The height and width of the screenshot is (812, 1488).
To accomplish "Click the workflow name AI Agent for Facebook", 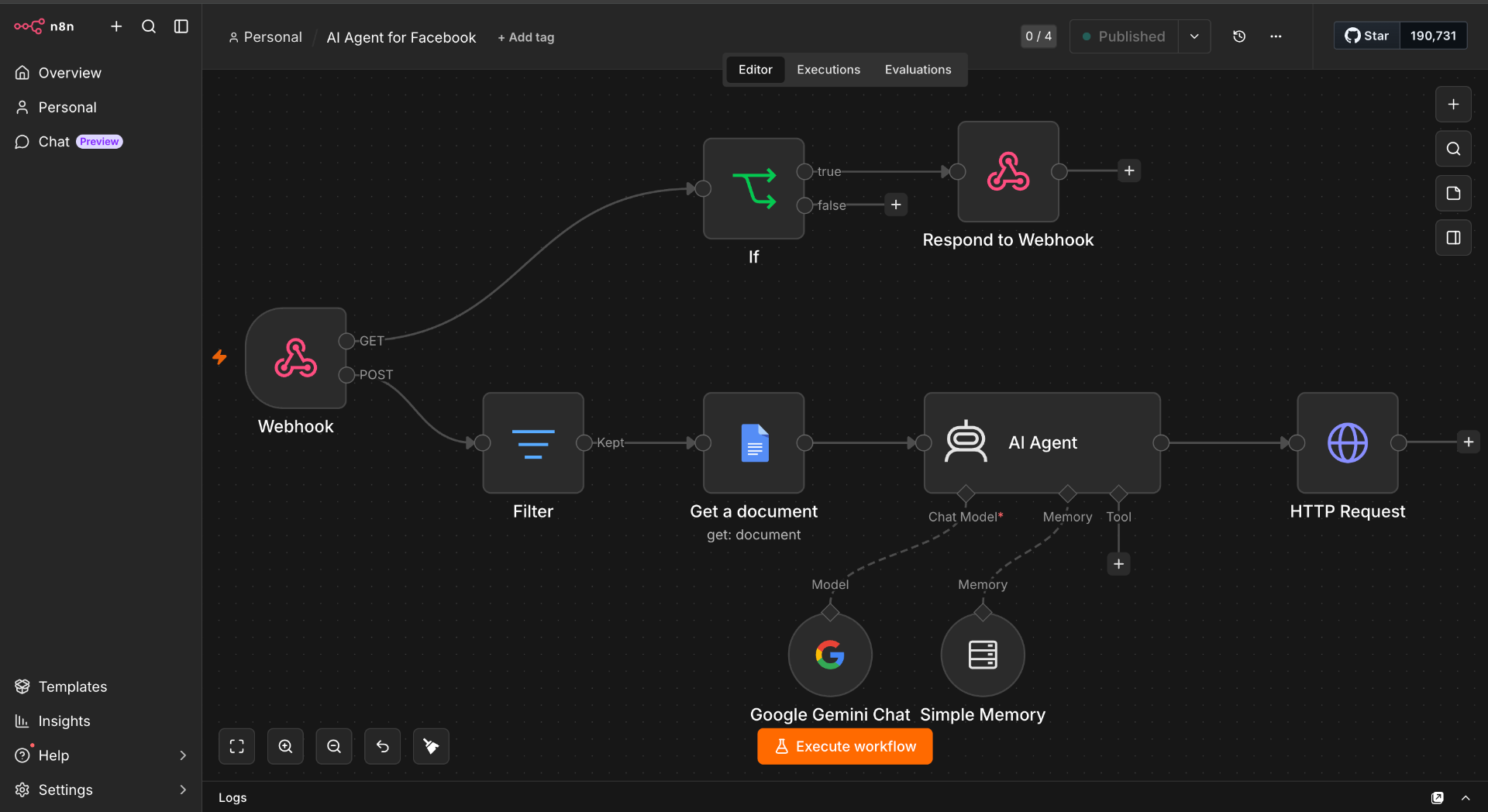I will pyautogui.click(x=401, y=37).
